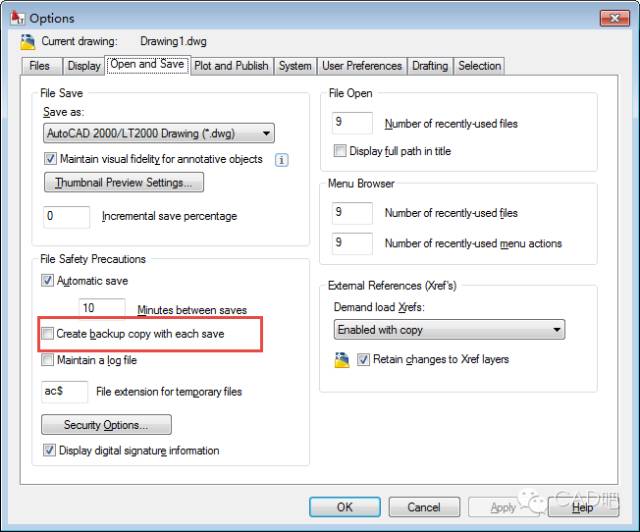Image resolution: width=640 pixels, height=532 pixels.
Task: Go to the Drafting tab
Action: click(430, 66)
